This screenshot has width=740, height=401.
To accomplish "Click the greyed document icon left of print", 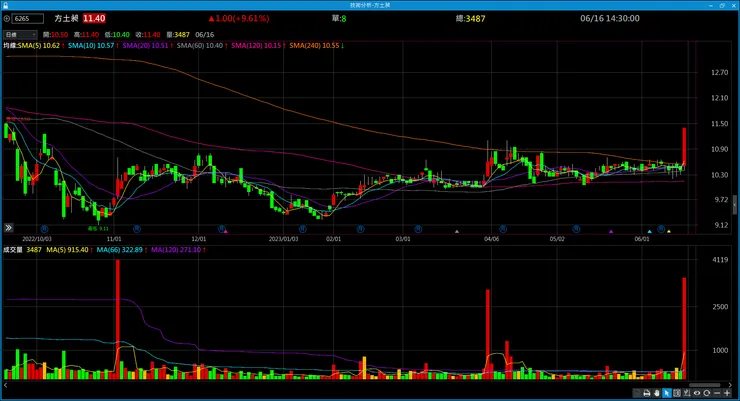I will 637,393.
